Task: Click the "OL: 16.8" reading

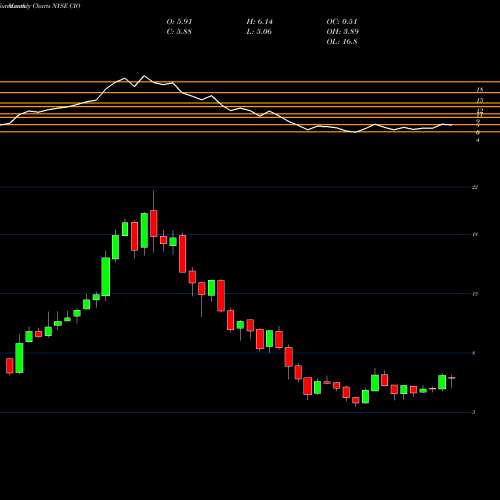Action: [x=342, y=42]
